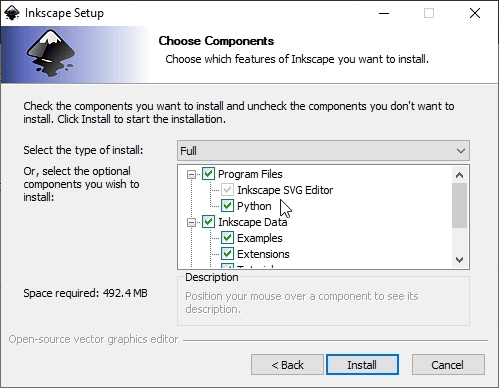Toggle the Program Files checkbox

(208, 174)
